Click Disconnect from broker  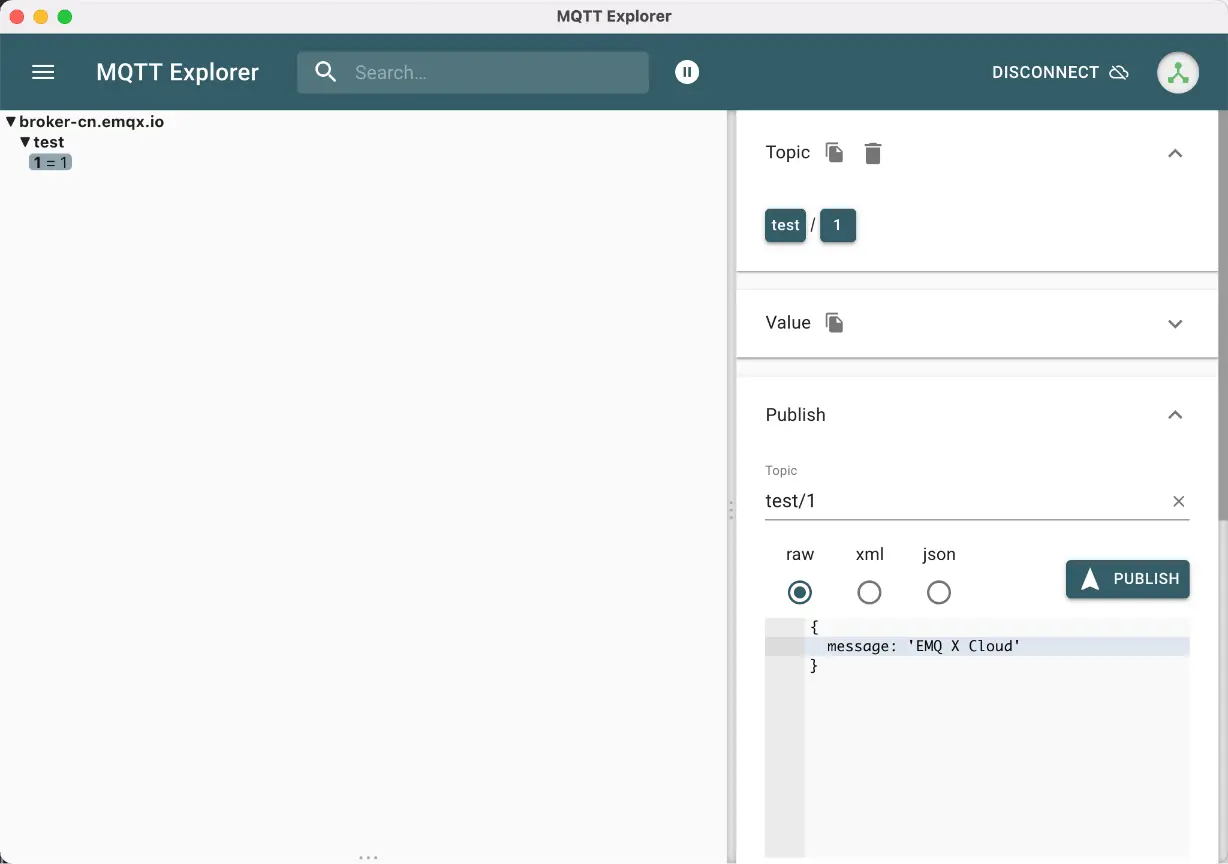(1059, 72)
